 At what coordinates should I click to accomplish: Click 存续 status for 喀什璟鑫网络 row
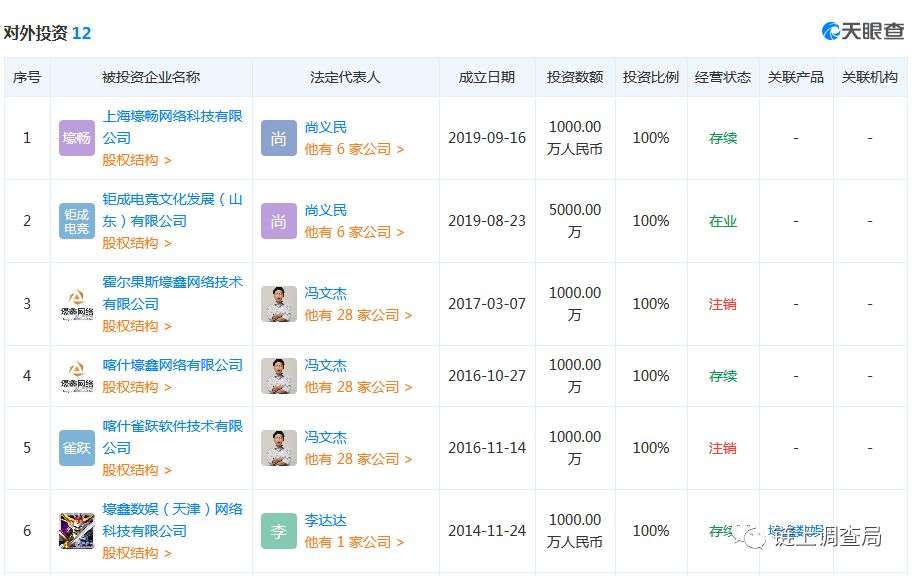[x=723, y=376]
